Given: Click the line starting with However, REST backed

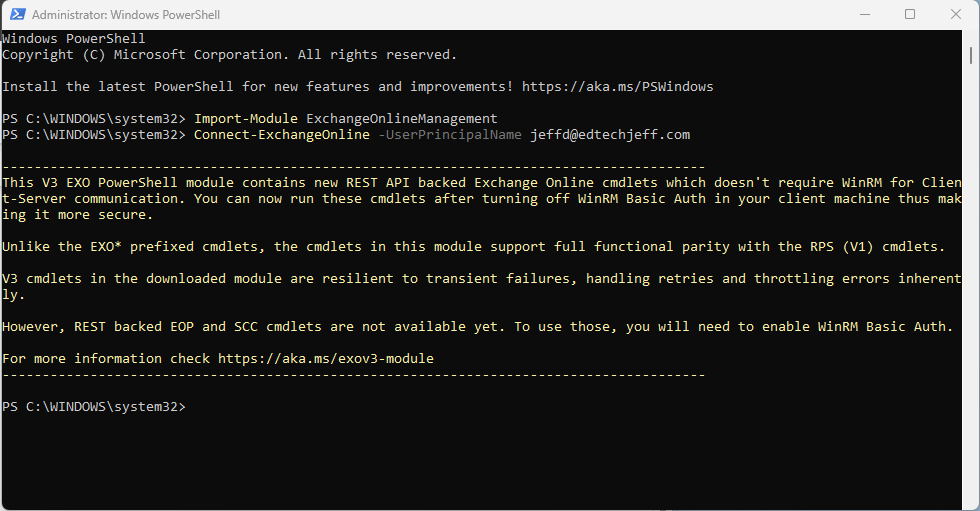Looking at the screenshot, I should [477, 326].
